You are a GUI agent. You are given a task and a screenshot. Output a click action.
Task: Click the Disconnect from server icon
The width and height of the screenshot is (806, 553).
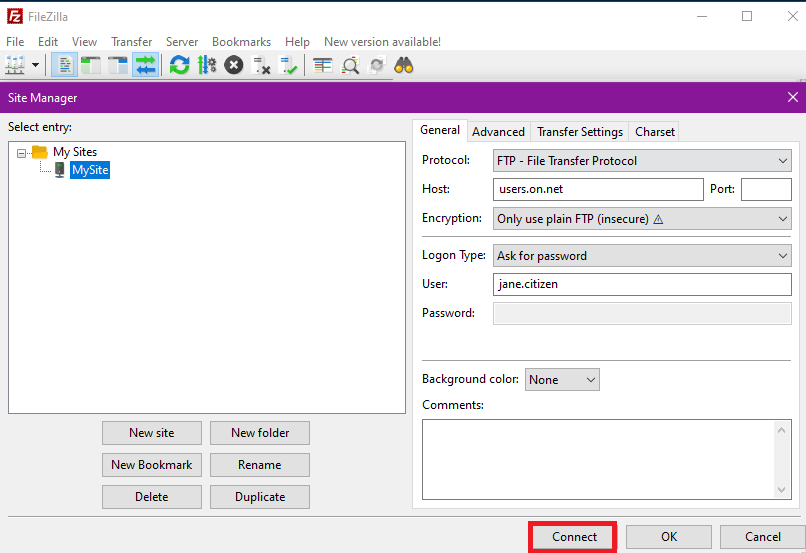click(261, 65)
